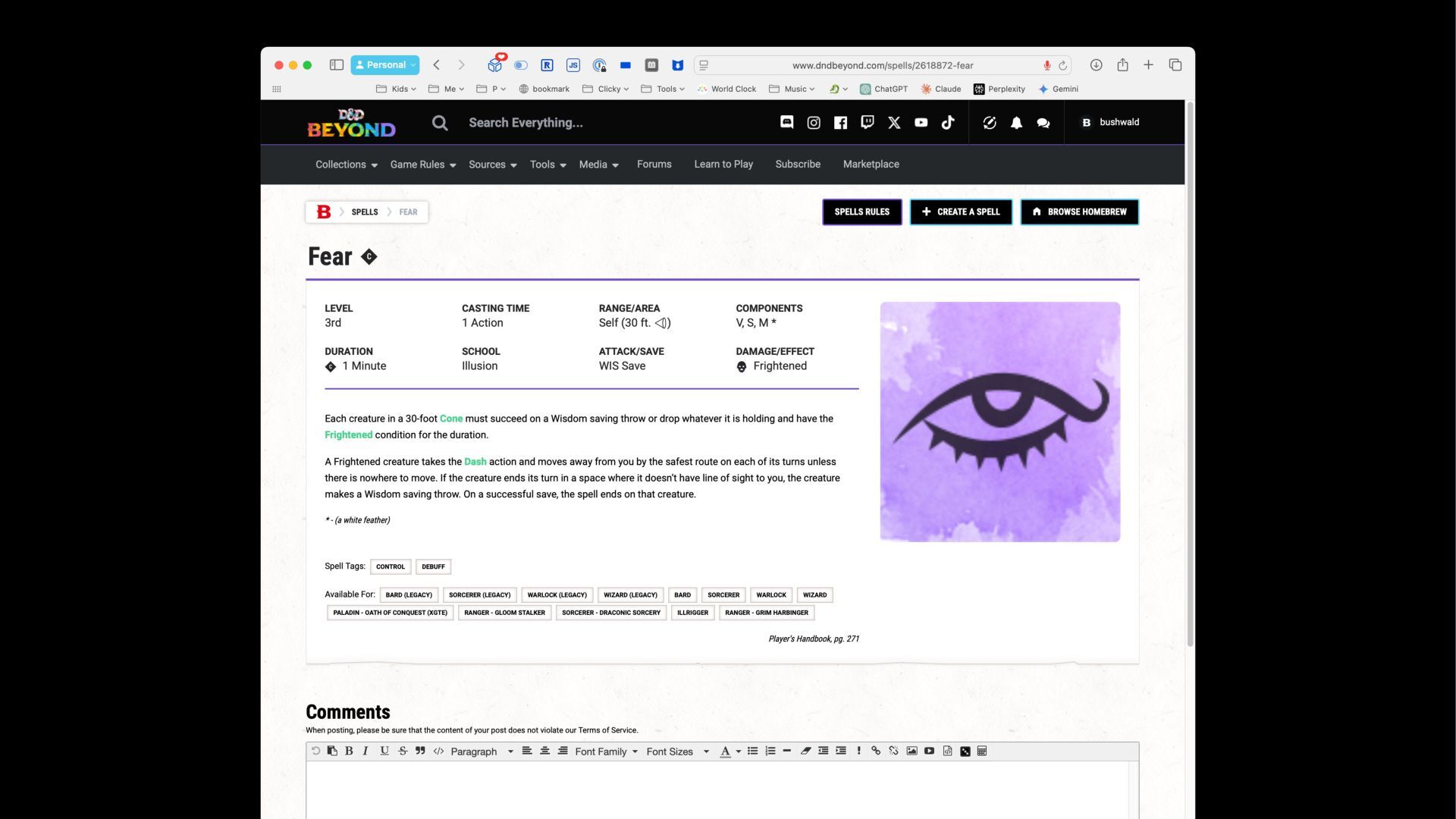This screenshot has width=1456, height=819.
Task: Click the CONTROL spell tag
Action: coord(391,566)
